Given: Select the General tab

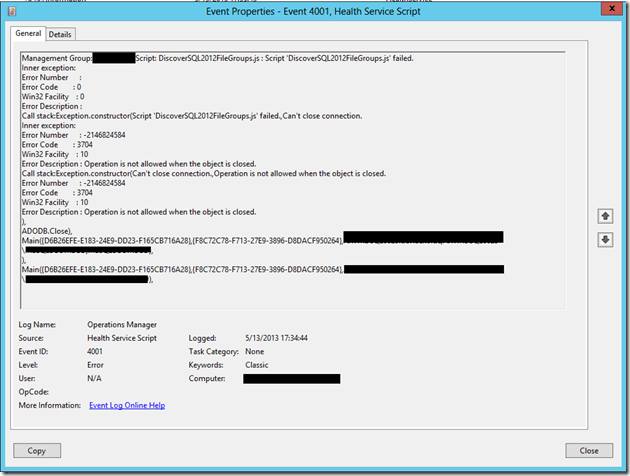Looking at the screenshot, I should [x=28, y=34].
